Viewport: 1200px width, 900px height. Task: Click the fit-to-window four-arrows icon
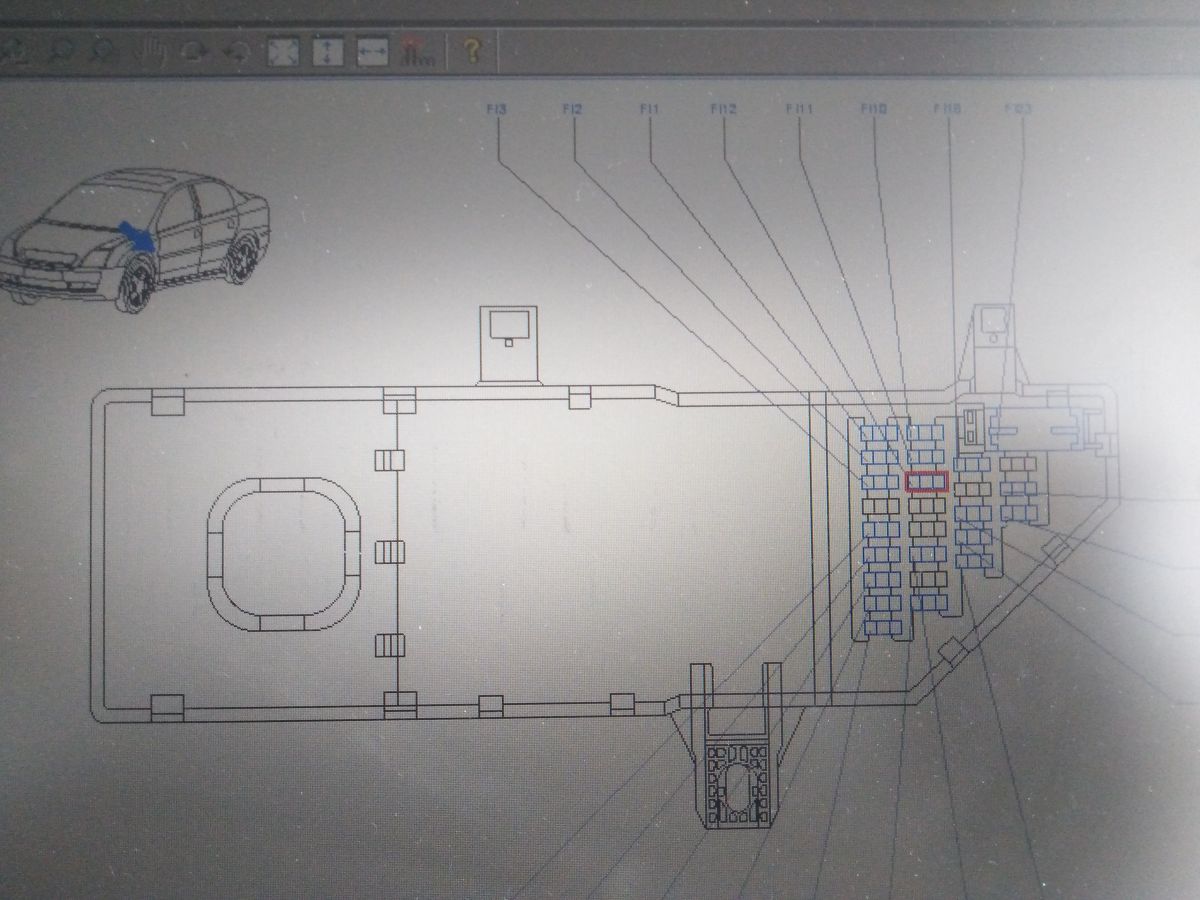(283, 52)
